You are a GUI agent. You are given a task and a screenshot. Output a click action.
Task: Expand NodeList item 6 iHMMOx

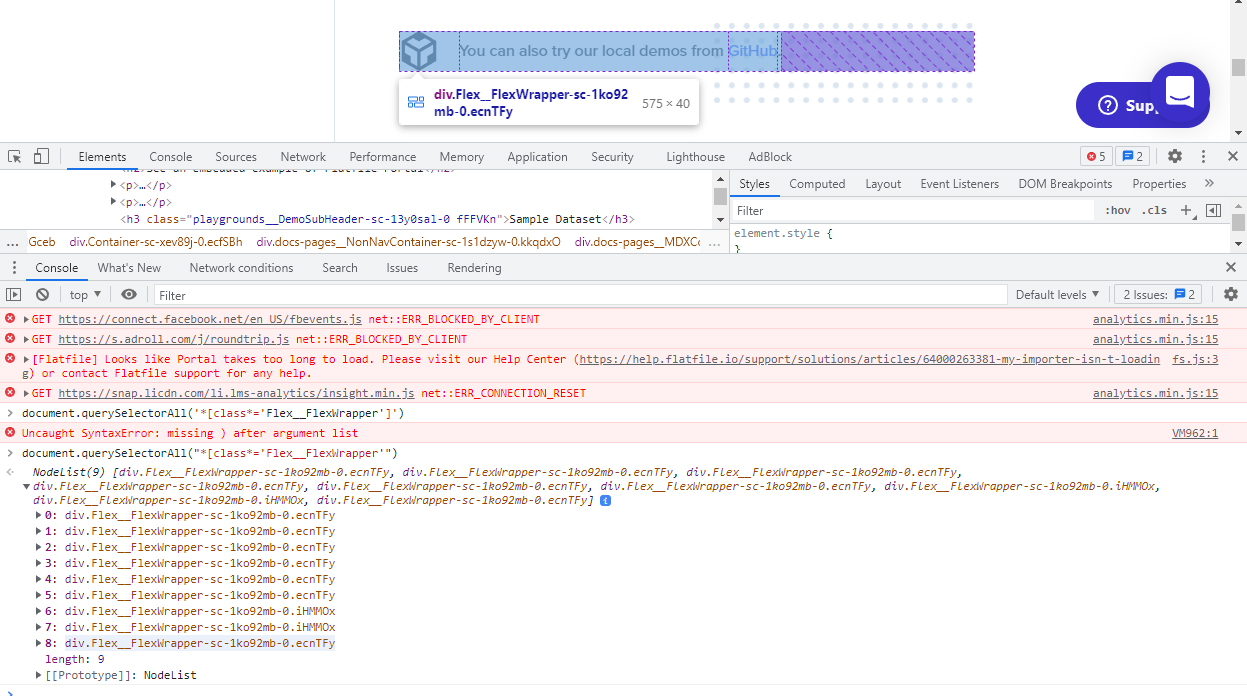pos(39,612)
